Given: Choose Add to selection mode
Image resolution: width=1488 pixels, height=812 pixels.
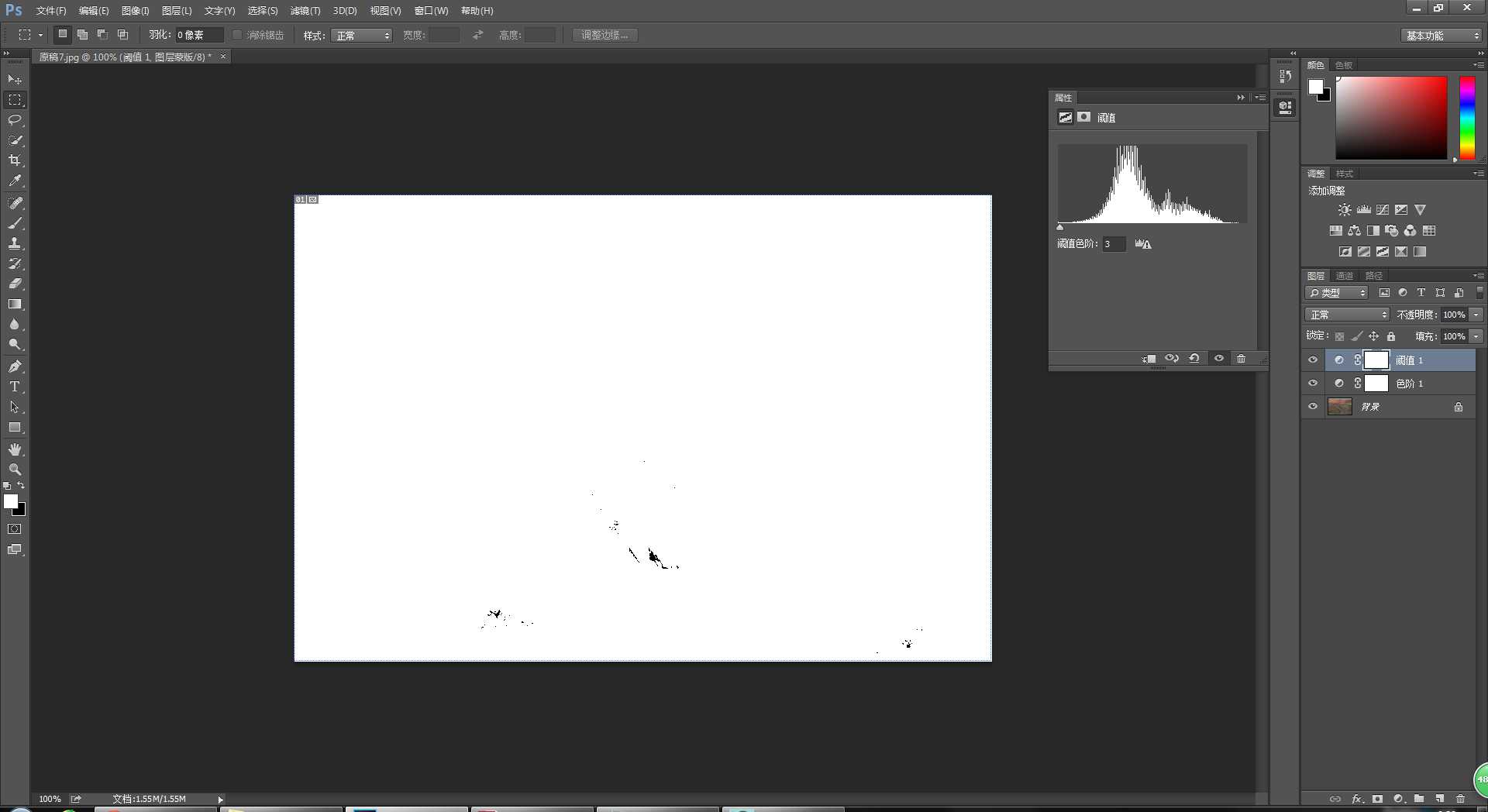Looking at the screenshot, I should pyautogui.click(x=82, y=35).
